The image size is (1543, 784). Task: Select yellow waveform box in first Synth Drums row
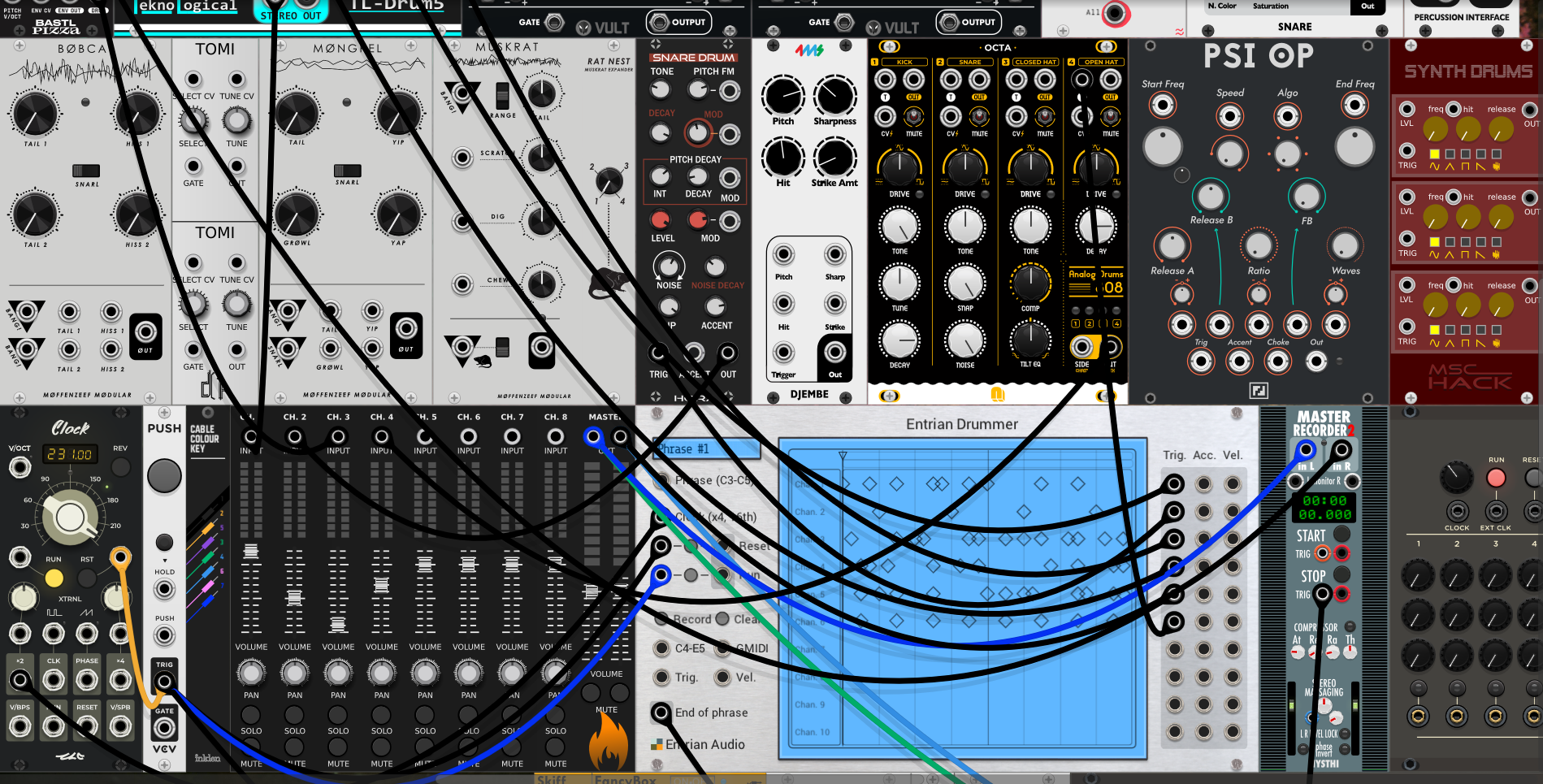coord(1435,154)
